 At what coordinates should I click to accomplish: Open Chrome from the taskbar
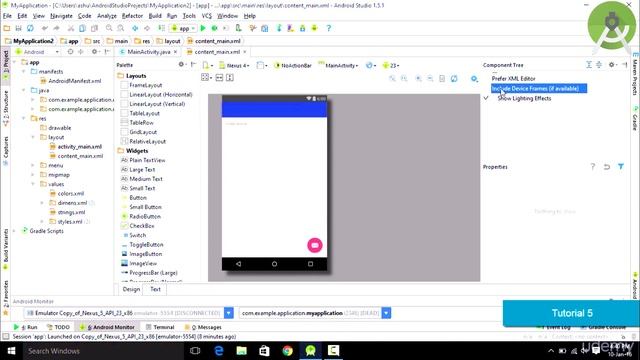tap(287, 351)
